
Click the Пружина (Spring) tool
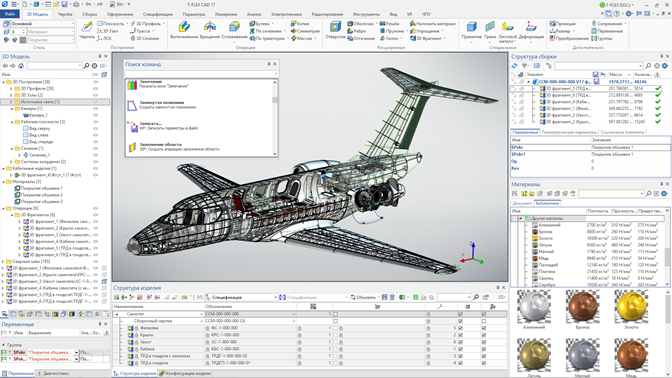click(392, 31)
